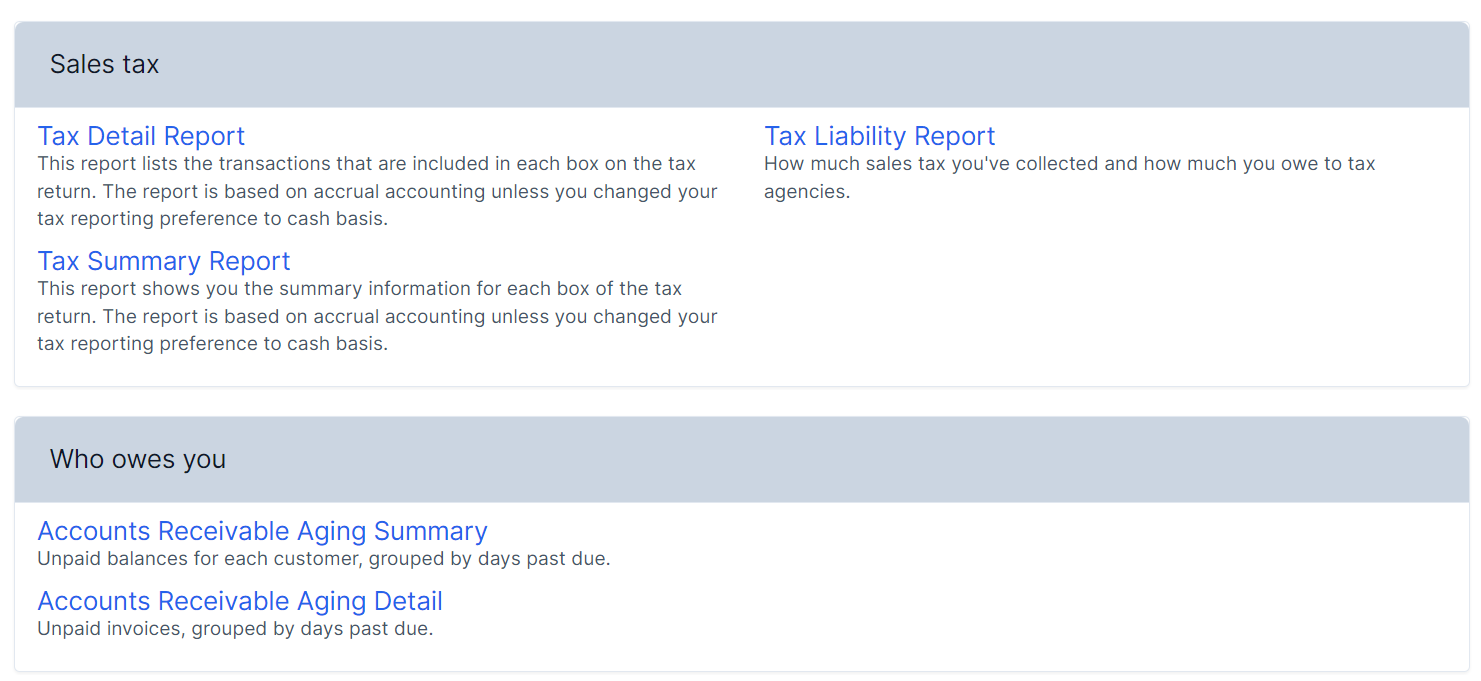Click the Tax Liability Report description text
Viewport: 1481px width, 681px height.
(x=1068, y=177)
